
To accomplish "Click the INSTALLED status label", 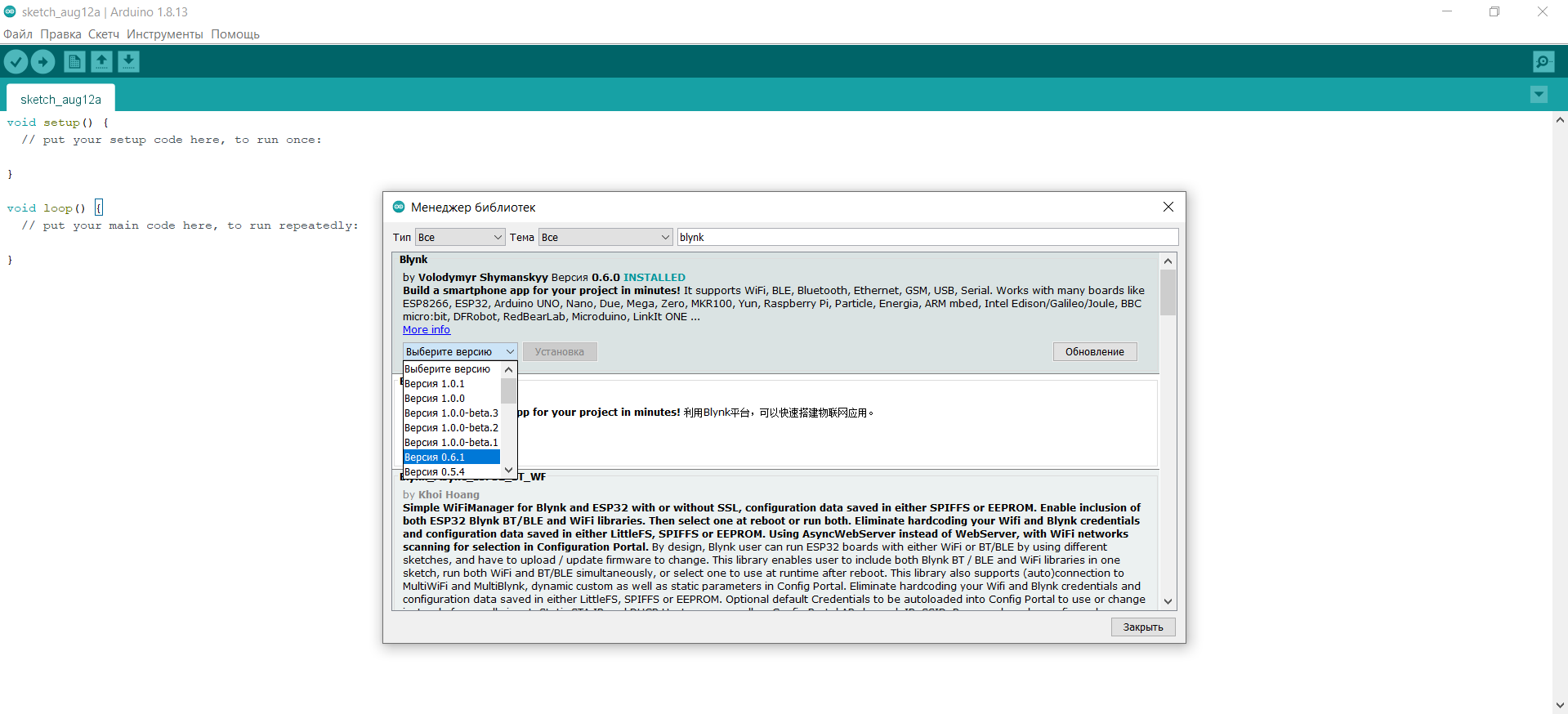I will point(654,278).
